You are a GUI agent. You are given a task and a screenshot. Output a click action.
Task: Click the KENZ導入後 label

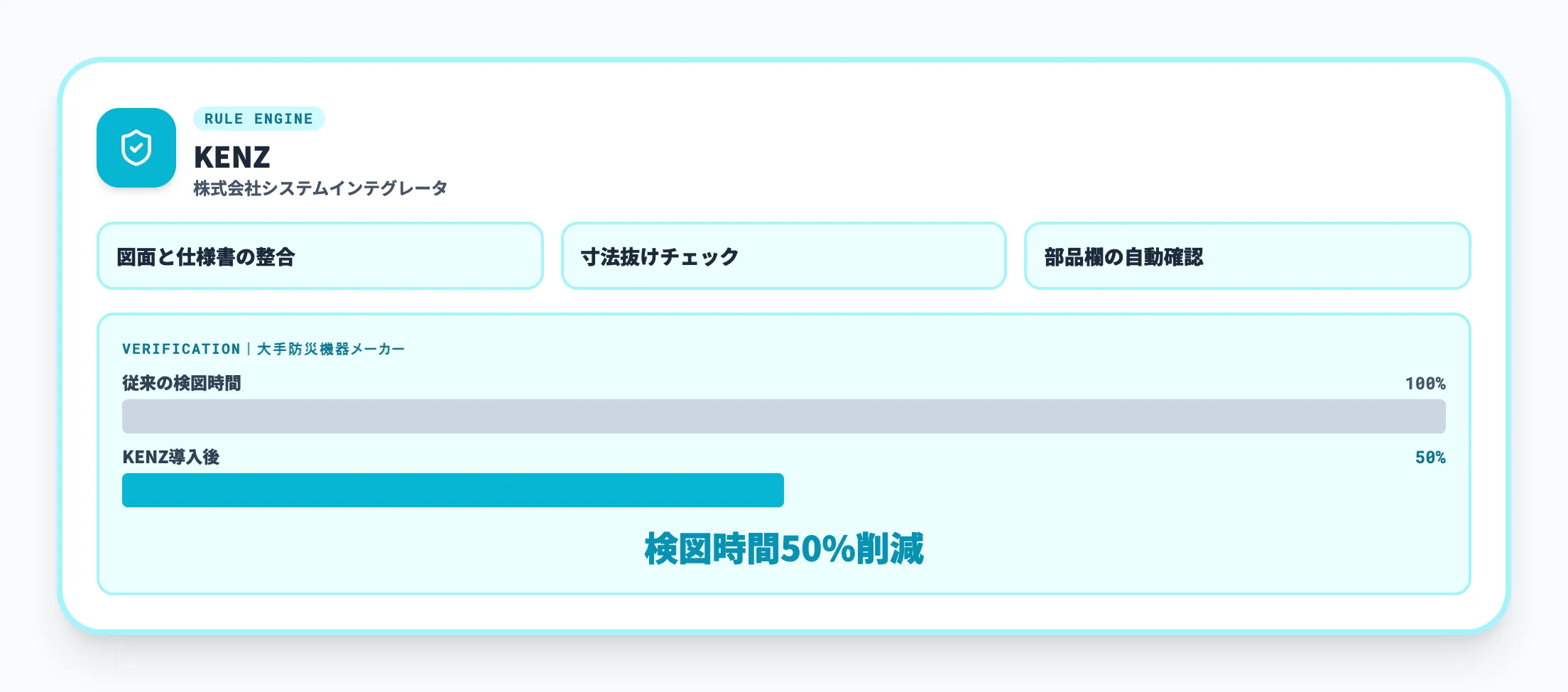(x=171, y=457)
